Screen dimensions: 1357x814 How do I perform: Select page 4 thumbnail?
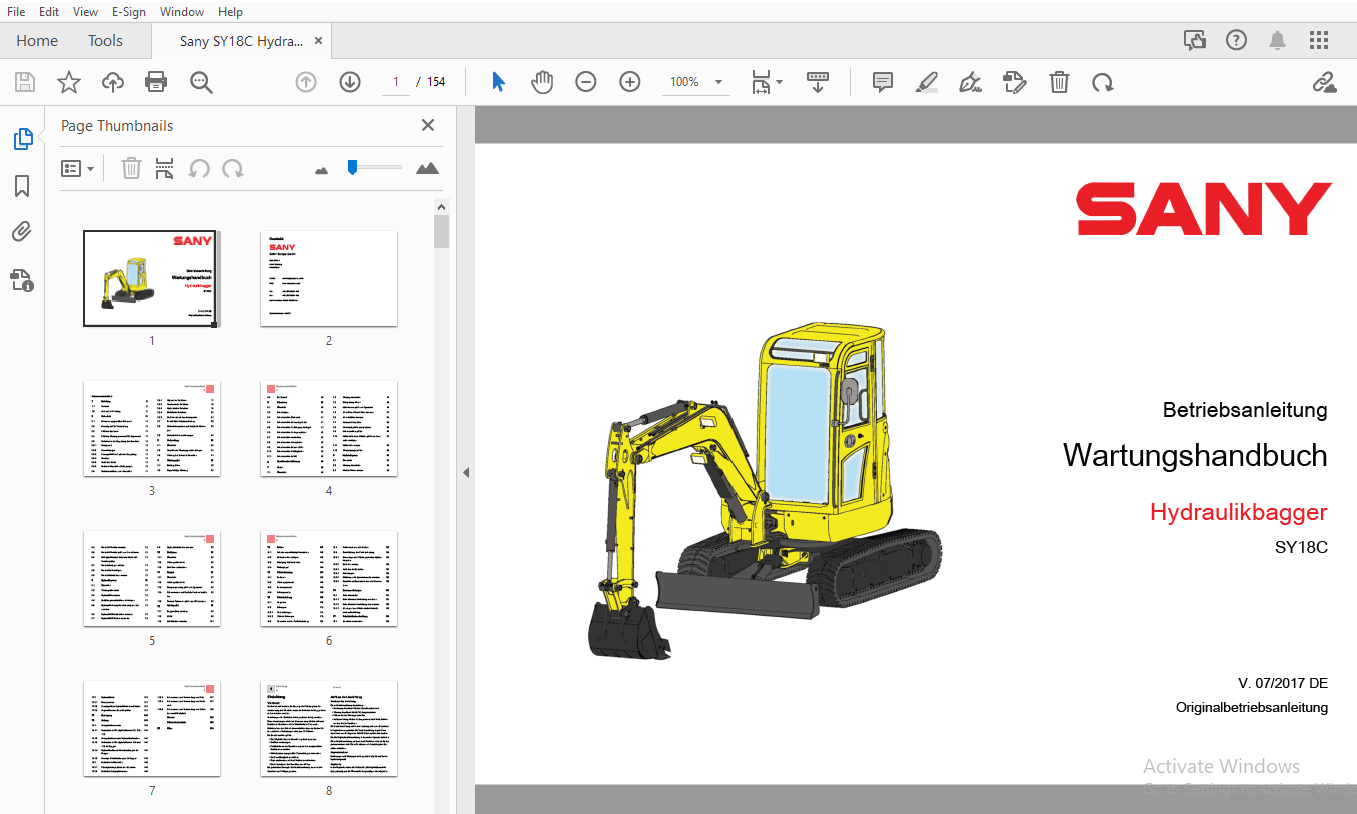[329, 429]
